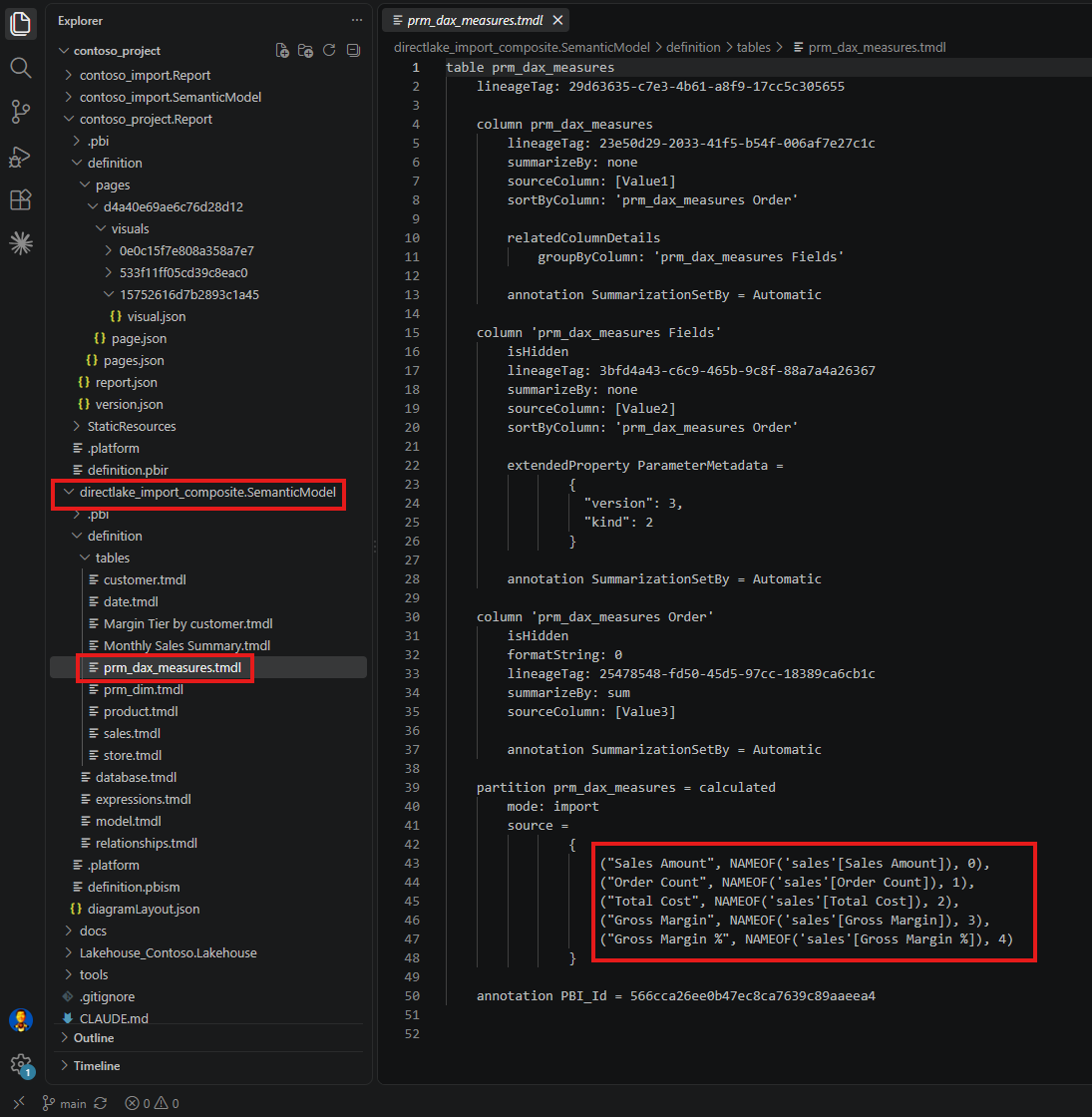This screenshot has width=1092, height=1117.
Task: Open remote window indicator in status bar
Action: pyautogui.click(x=19, y=1103)
